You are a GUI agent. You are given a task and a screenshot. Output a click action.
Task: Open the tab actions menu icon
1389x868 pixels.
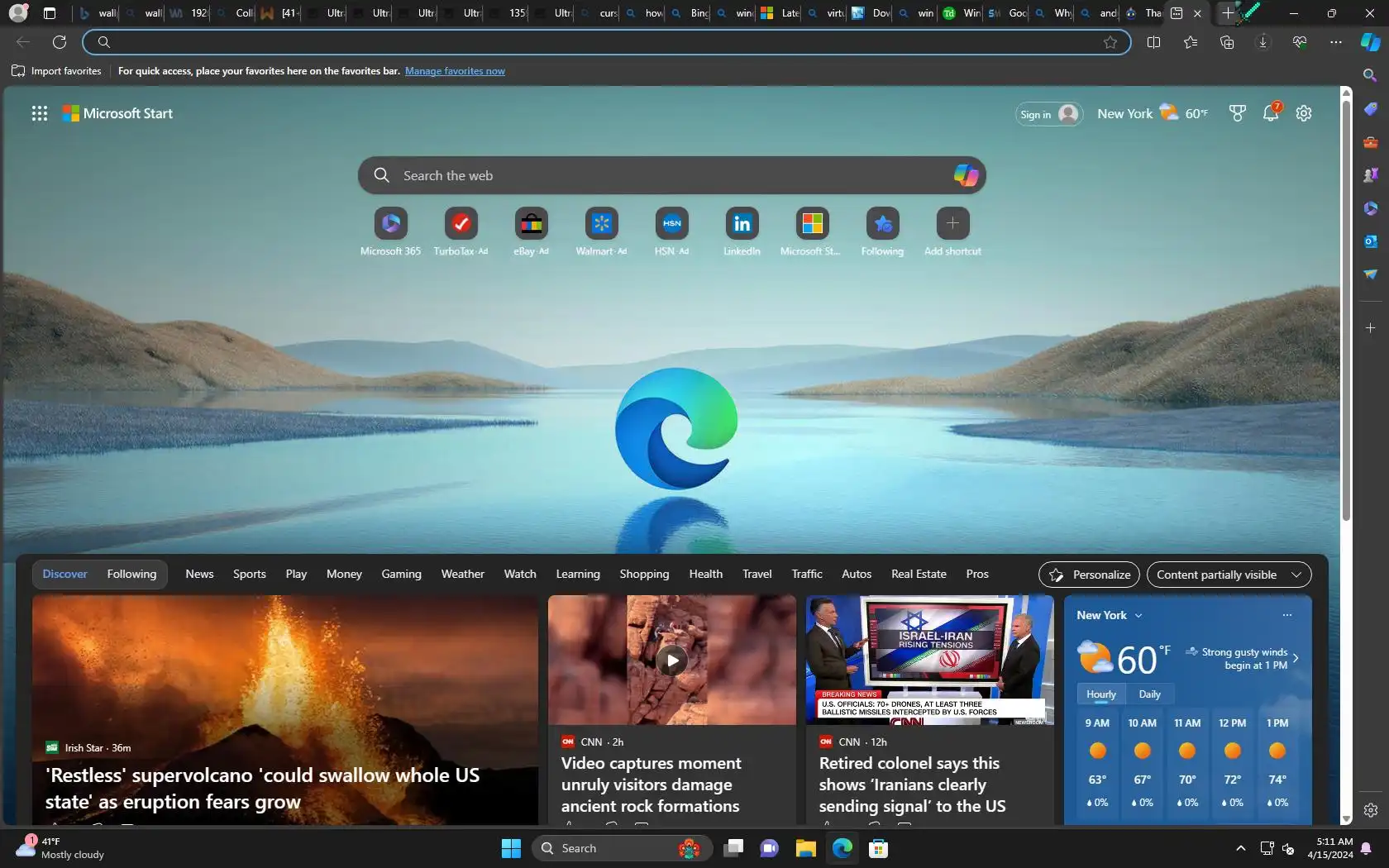(50, 13)
